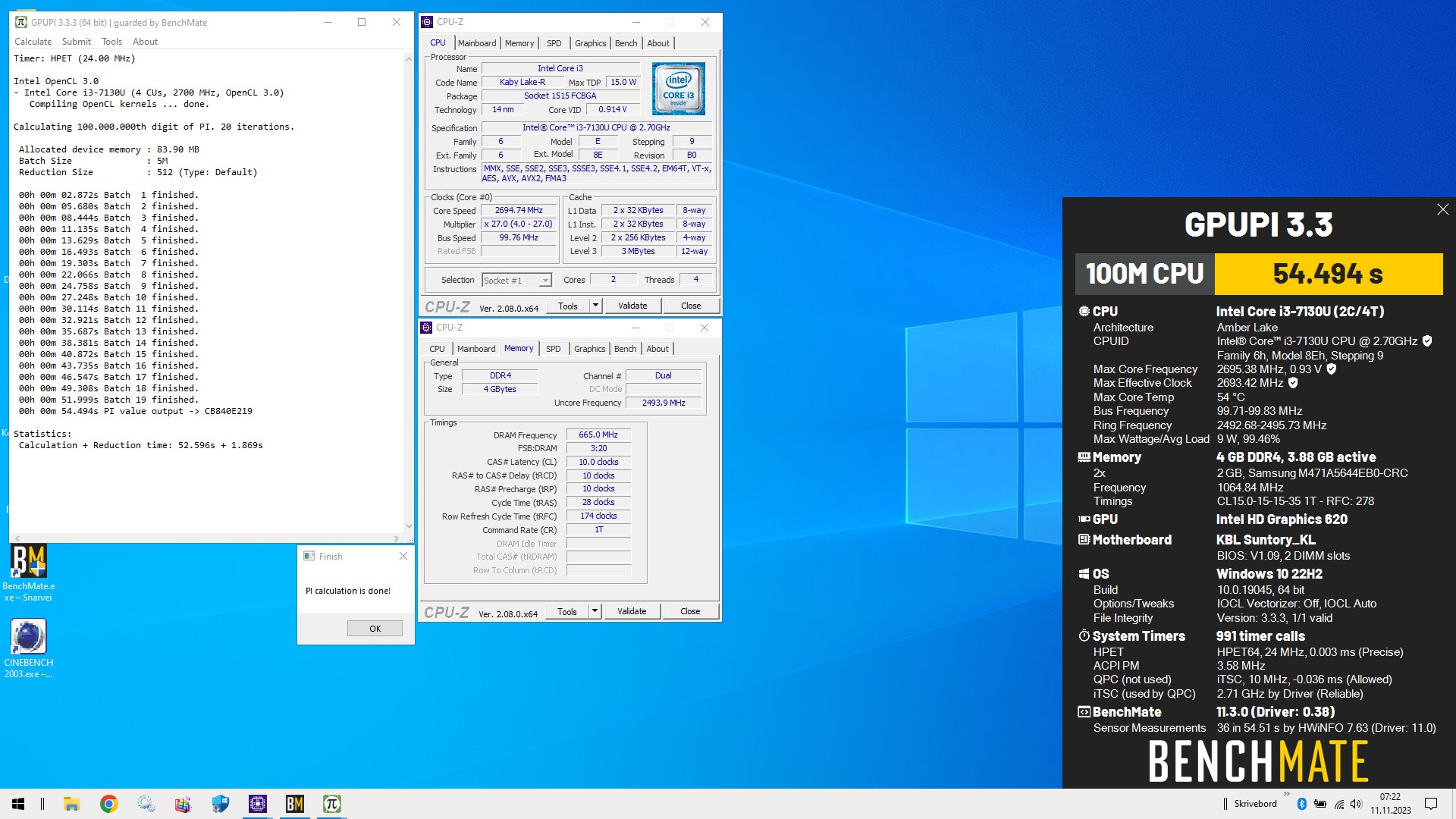Open the volume speaker tray icon
The image size is (1456, 819).
point(1356,804)
